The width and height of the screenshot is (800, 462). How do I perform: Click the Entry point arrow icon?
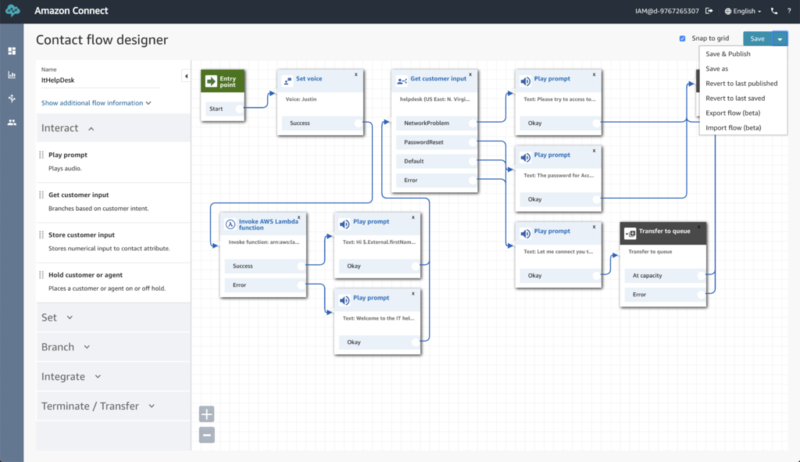pyautogui.click(x=211, y=82)
